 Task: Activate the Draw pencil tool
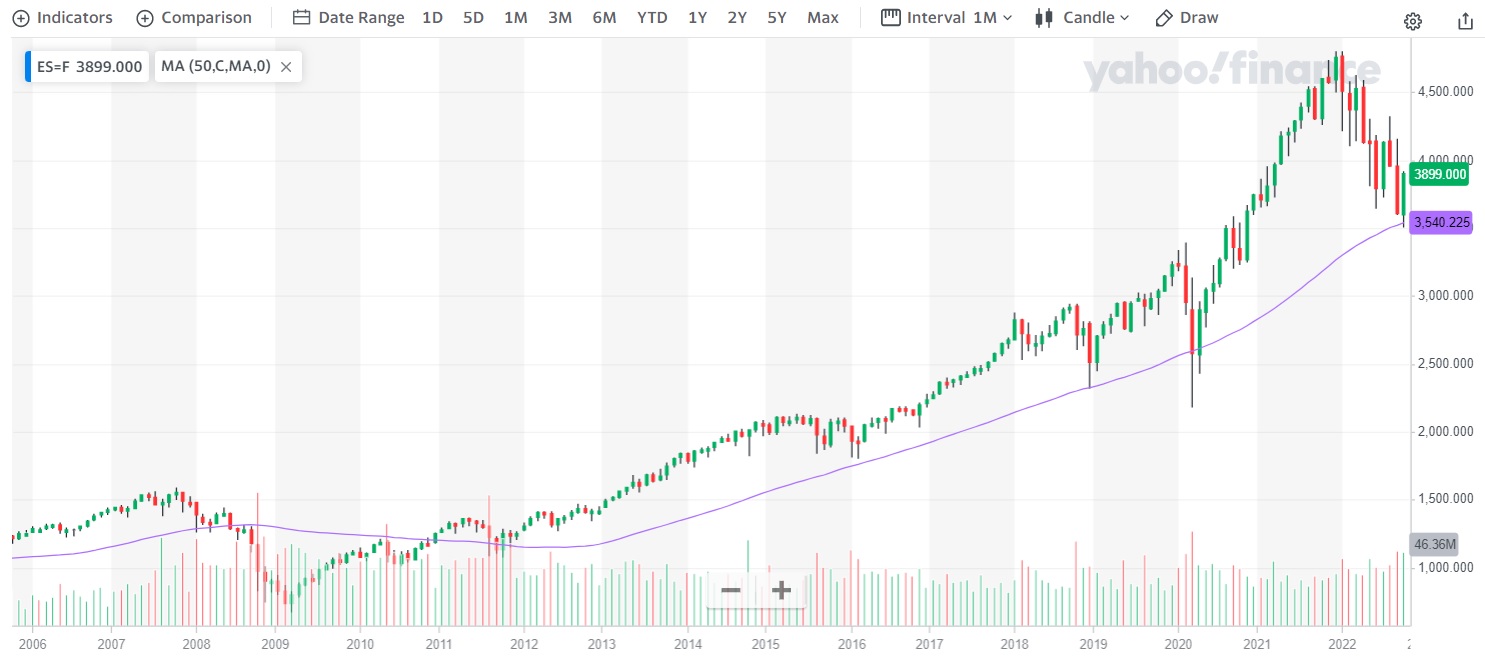[1187, 18]
